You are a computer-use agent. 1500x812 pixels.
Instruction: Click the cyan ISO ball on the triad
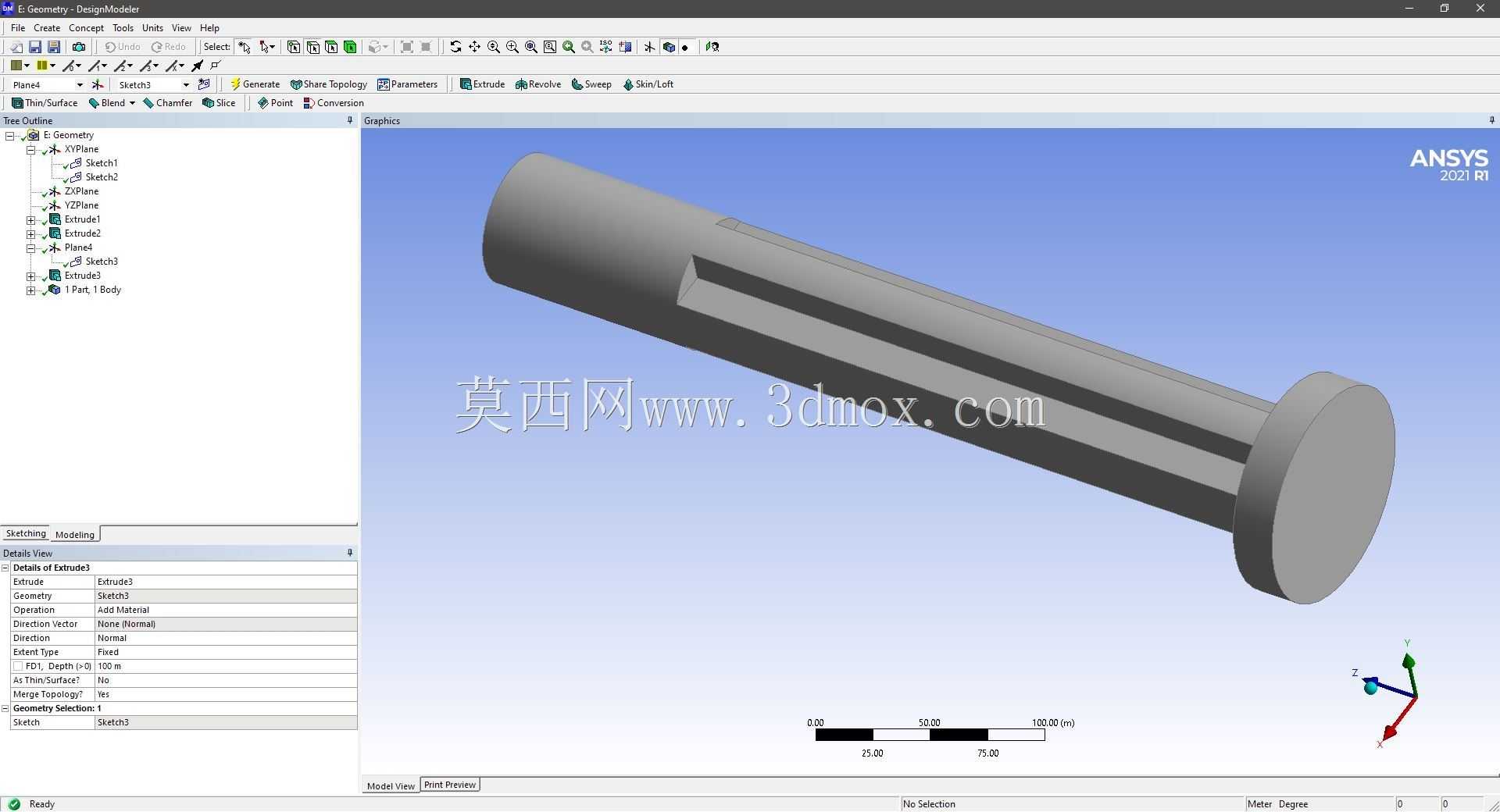[x=1370, y=687]
